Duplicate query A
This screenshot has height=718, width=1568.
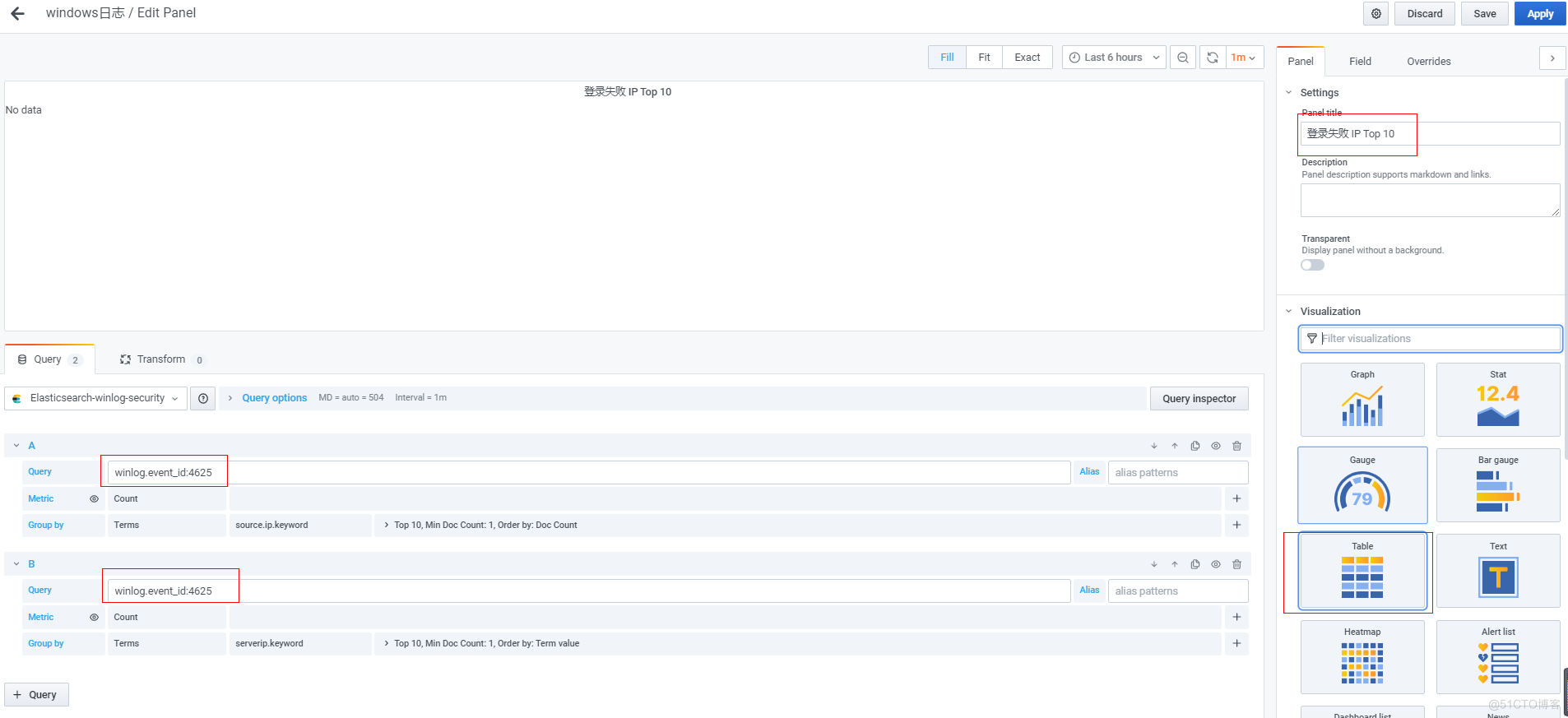click(1195, 446)
